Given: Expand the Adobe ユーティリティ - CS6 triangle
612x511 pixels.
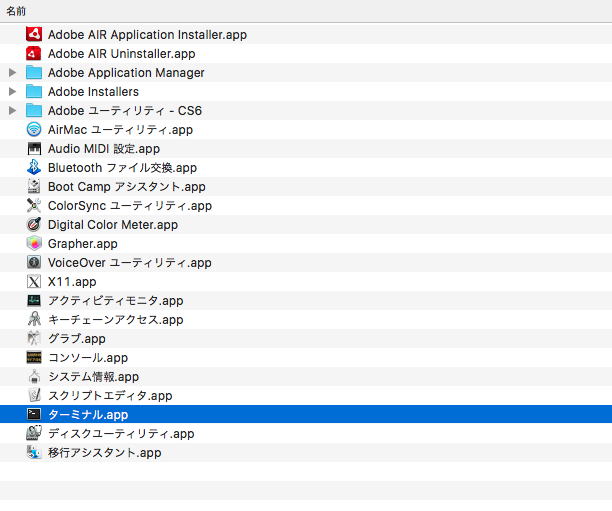Looking at the screenshot, I should coord(12,110).
